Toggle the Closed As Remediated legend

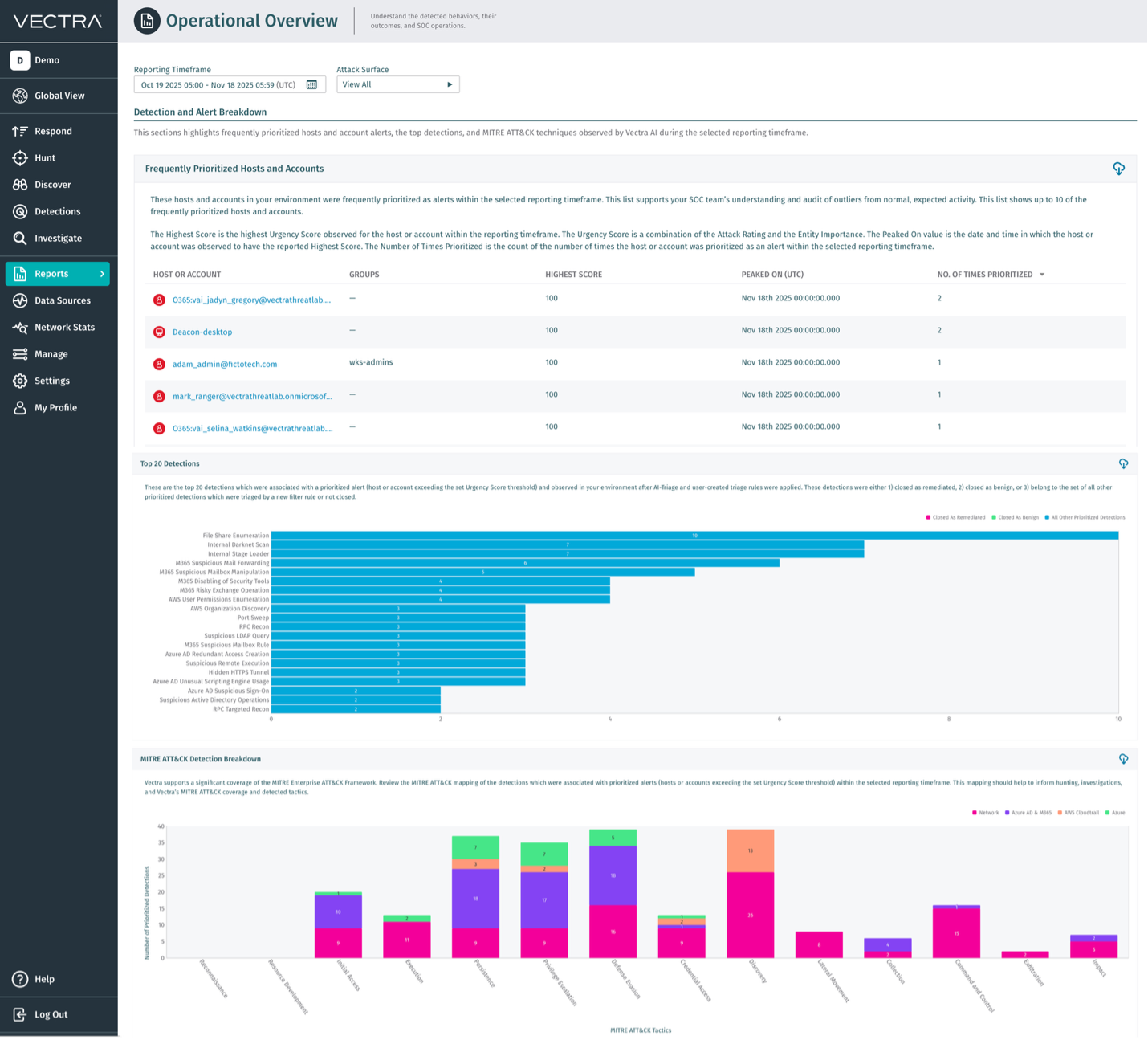[955, 517]
